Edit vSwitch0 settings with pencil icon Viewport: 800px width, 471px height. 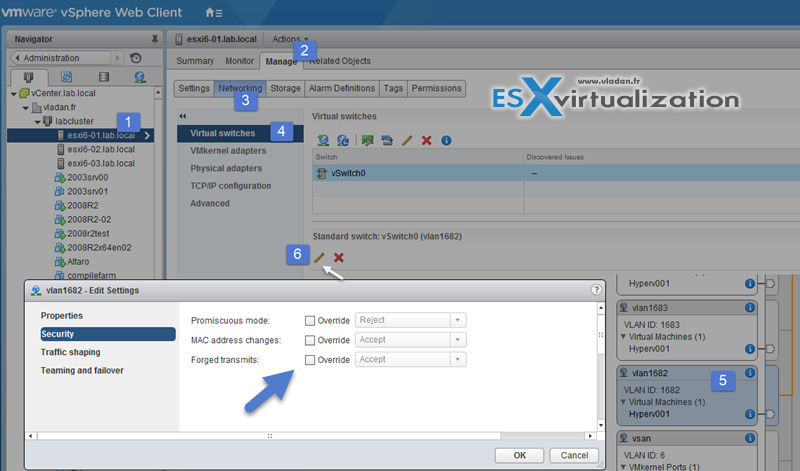[x=407, y=140]
